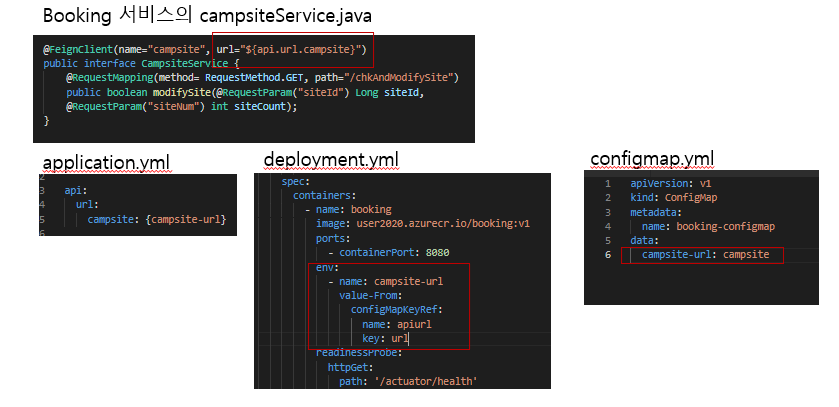
Task: Click the 'env:' line in deployment.yml
Action: click(327, 267)
